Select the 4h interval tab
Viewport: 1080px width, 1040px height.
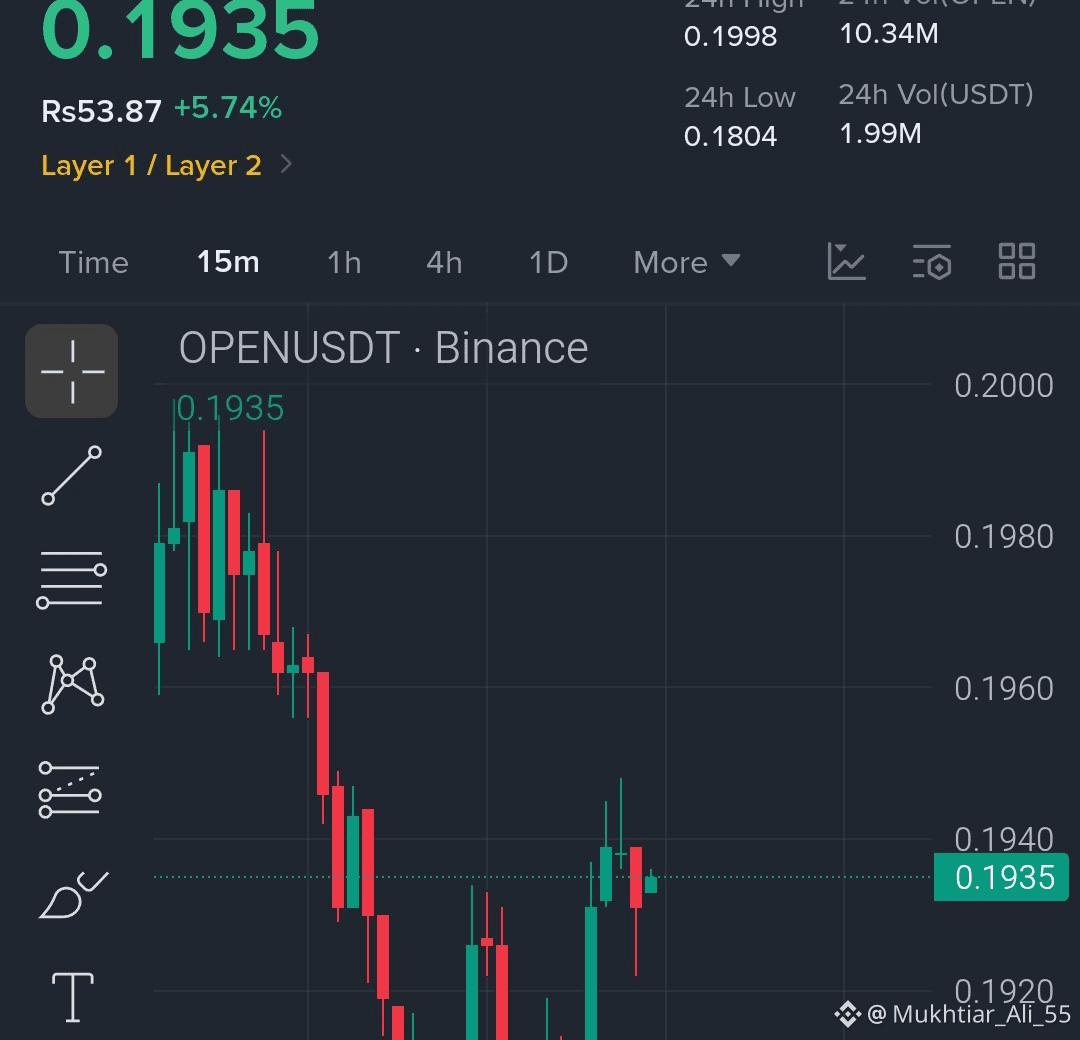444,262
